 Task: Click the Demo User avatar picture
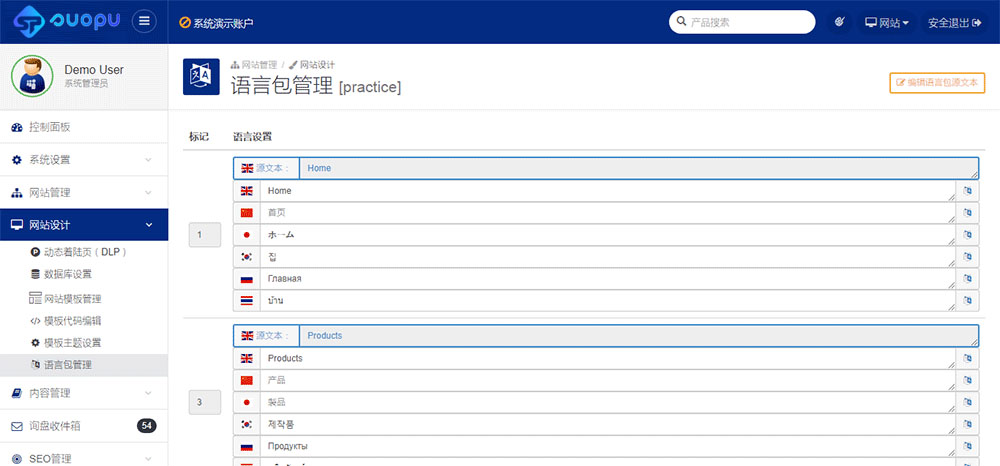[x=32, y=76]
